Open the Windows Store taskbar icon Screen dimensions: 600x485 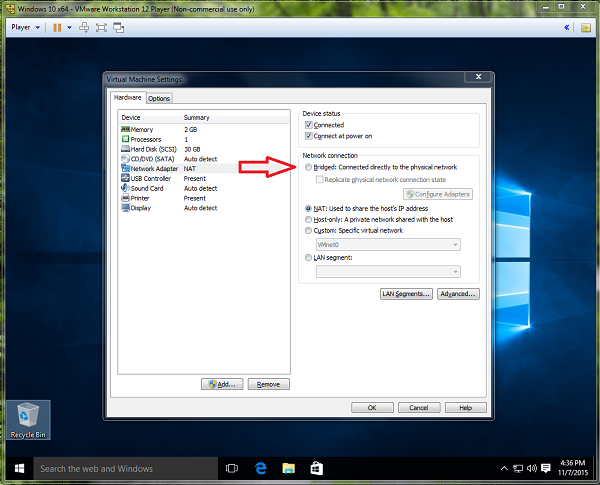point(316,469)
